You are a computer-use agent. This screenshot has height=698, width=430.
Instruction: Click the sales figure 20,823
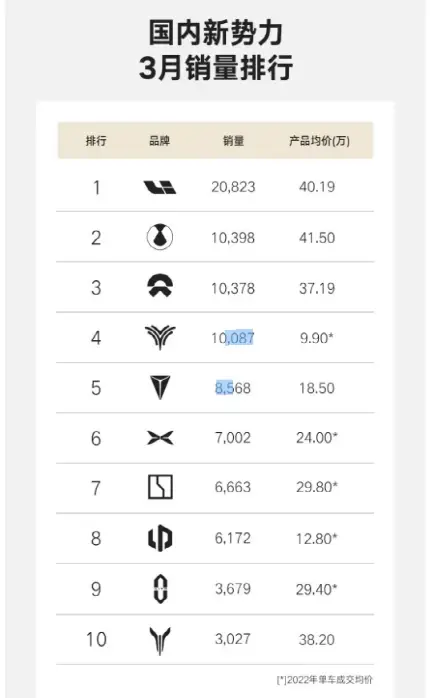(233, 187)
